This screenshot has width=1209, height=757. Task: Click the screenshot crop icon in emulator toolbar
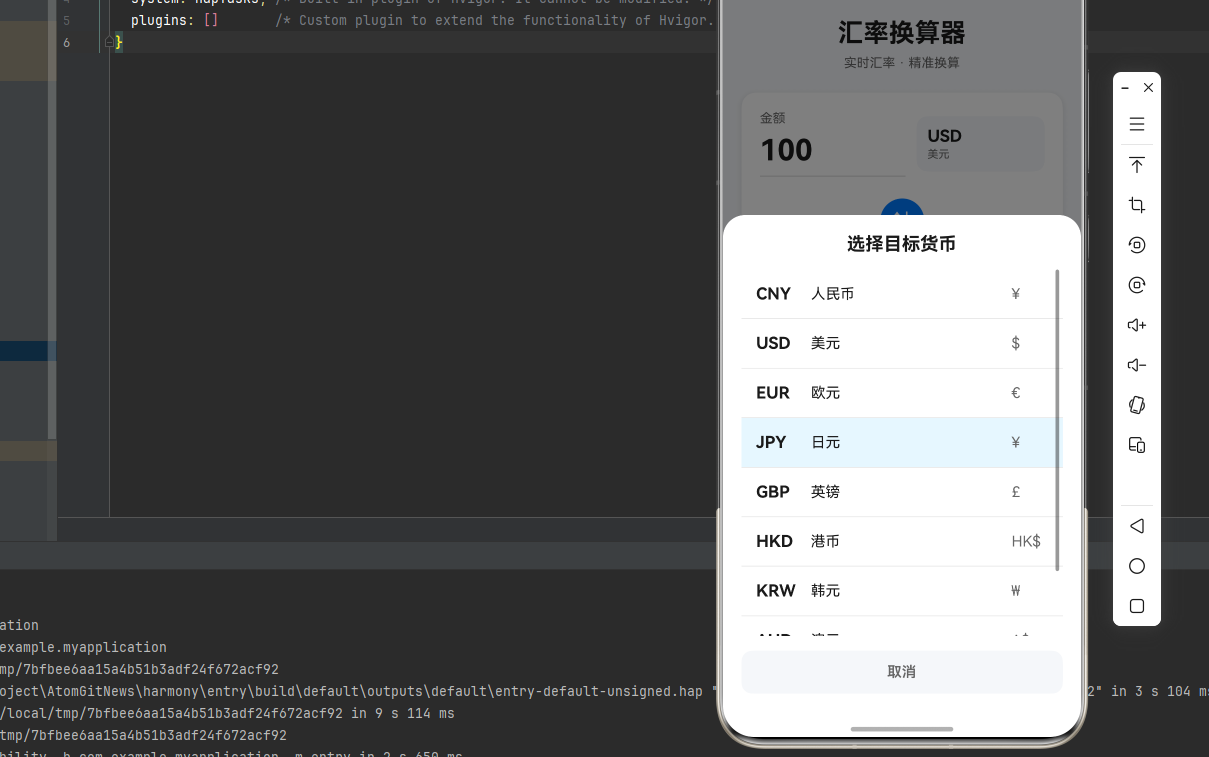1137,205
